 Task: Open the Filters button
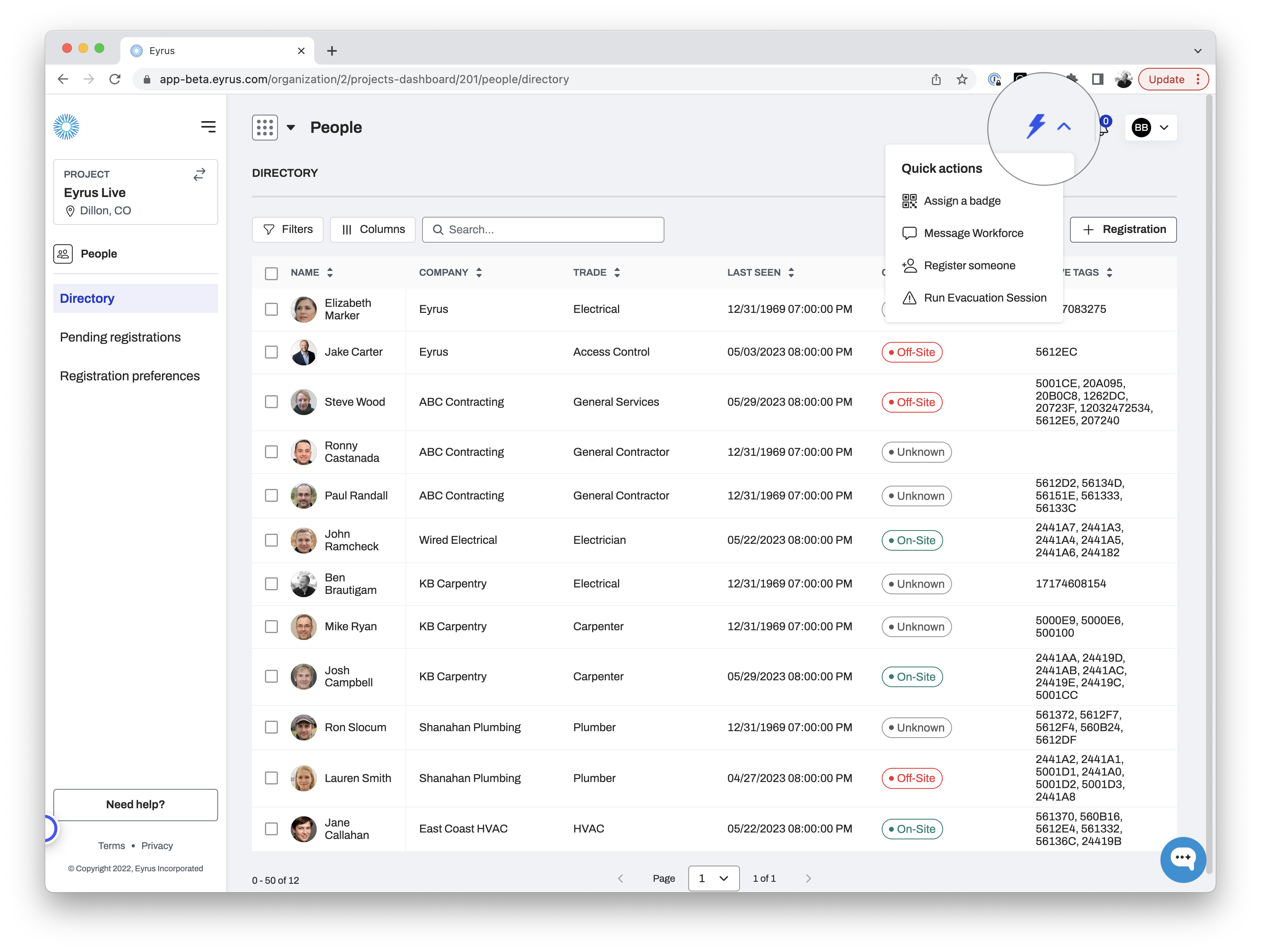pos(287,230)
